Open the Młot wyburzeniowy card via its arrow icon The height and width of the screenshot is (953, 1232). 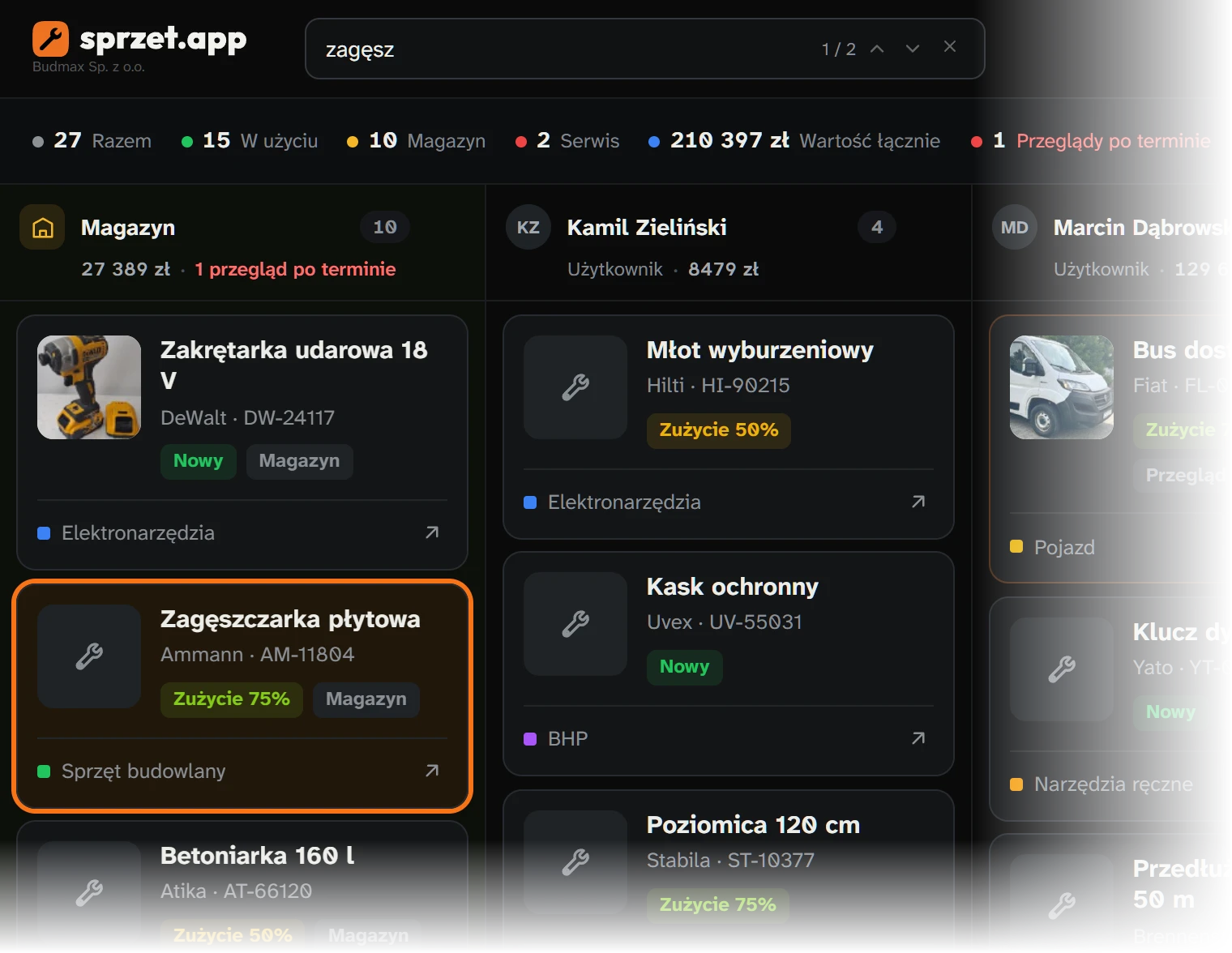918,502
